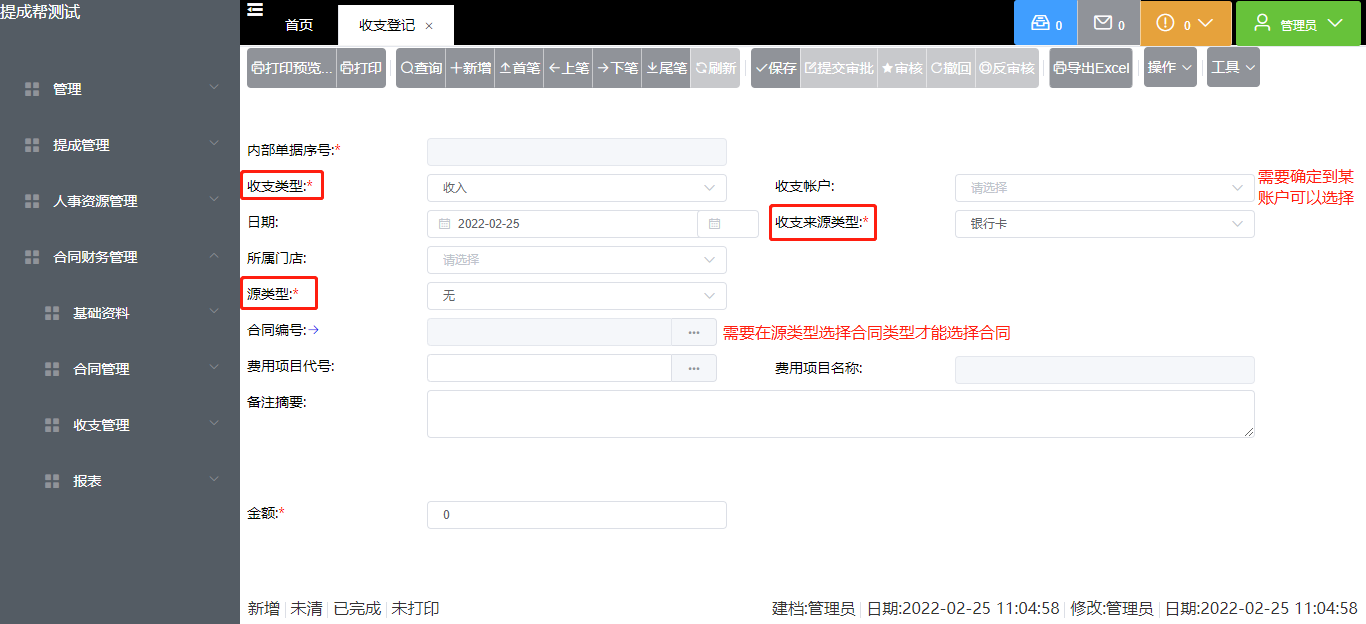Go to last record with 尾笔
1366x624 pixels.
[666, 68]
